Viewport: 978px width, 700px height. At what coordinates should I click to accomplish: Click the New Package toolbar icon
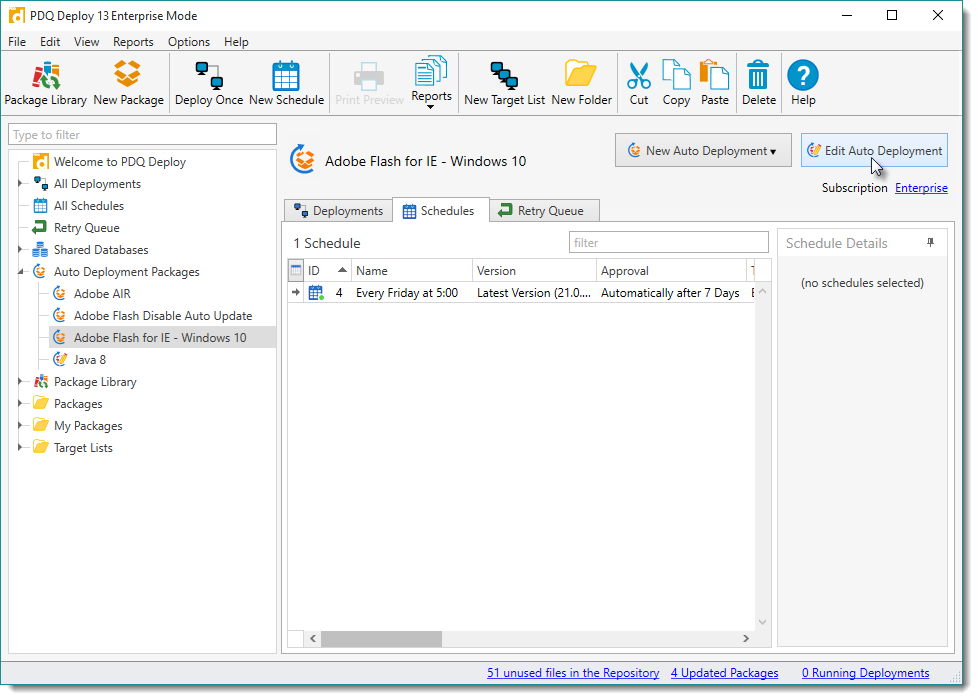click(x=128, y=82)
